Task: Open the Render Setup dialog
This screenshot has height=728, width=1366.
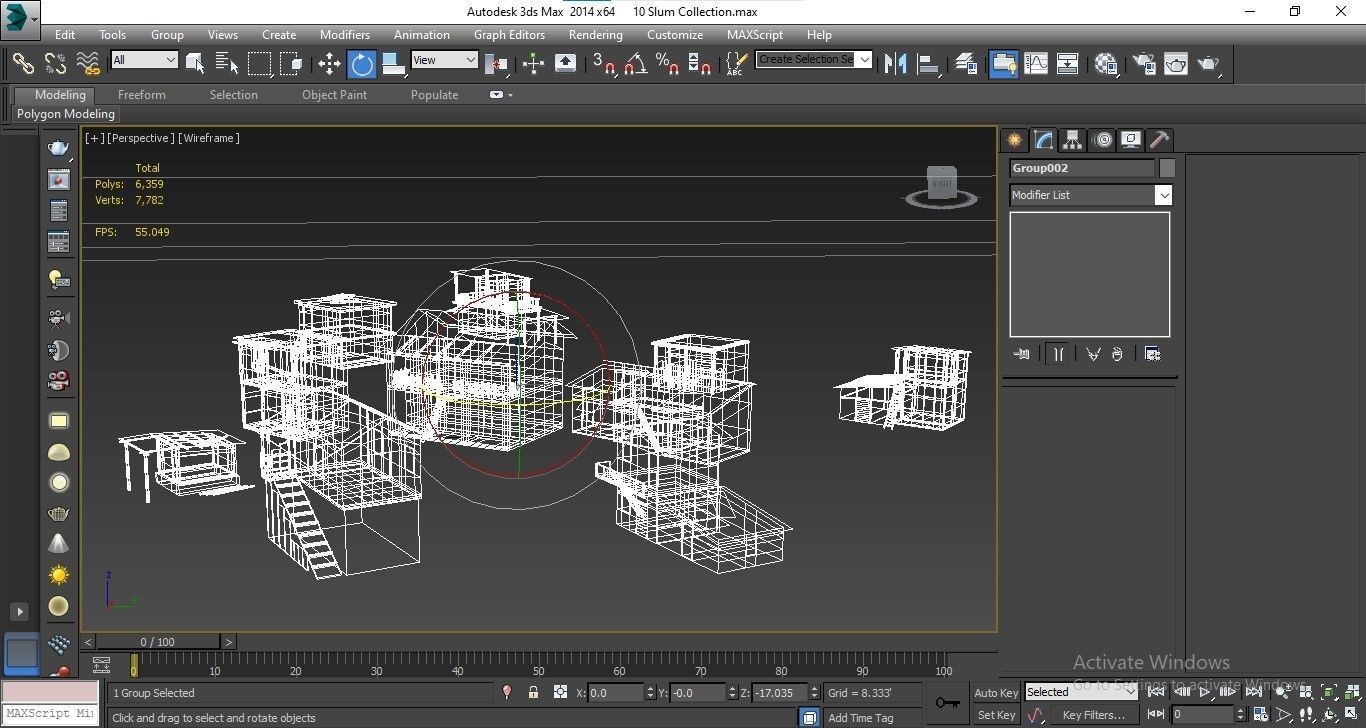Action: [1143, 63]
